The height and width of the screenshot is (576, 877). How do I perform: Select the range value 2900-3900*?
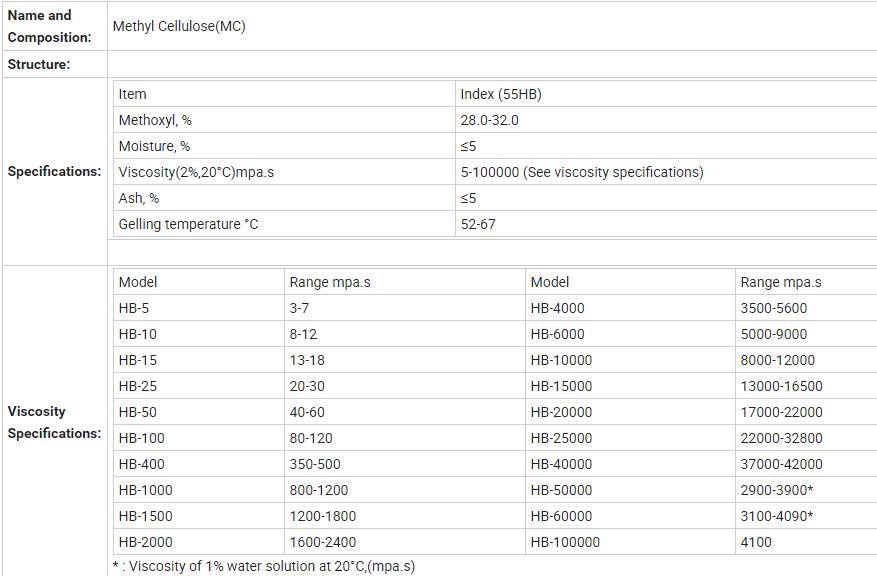point(778,490)
